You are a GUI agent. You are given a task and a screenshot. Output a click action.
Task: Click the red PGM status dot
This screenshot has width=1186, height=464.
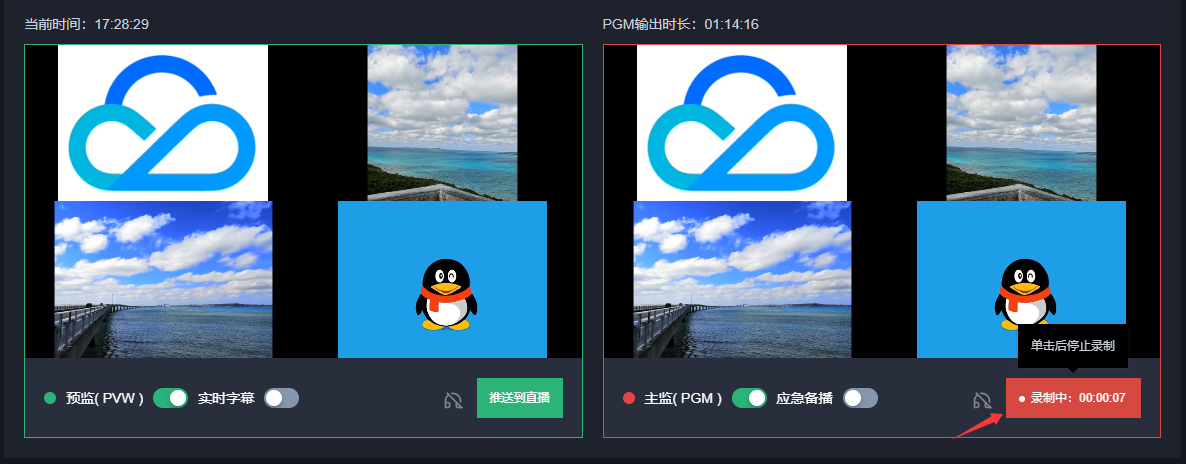click(629, 398)
